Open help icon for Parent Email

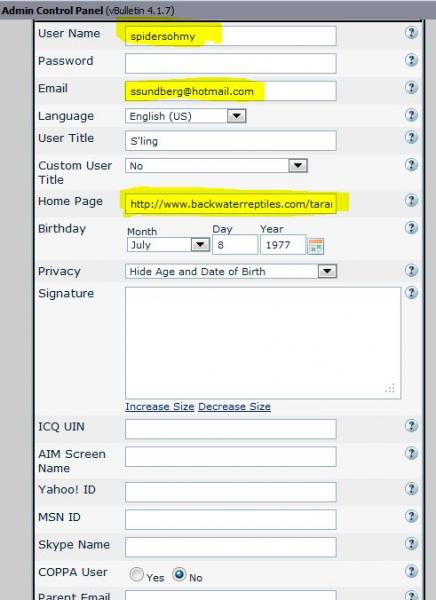[411, 595]
